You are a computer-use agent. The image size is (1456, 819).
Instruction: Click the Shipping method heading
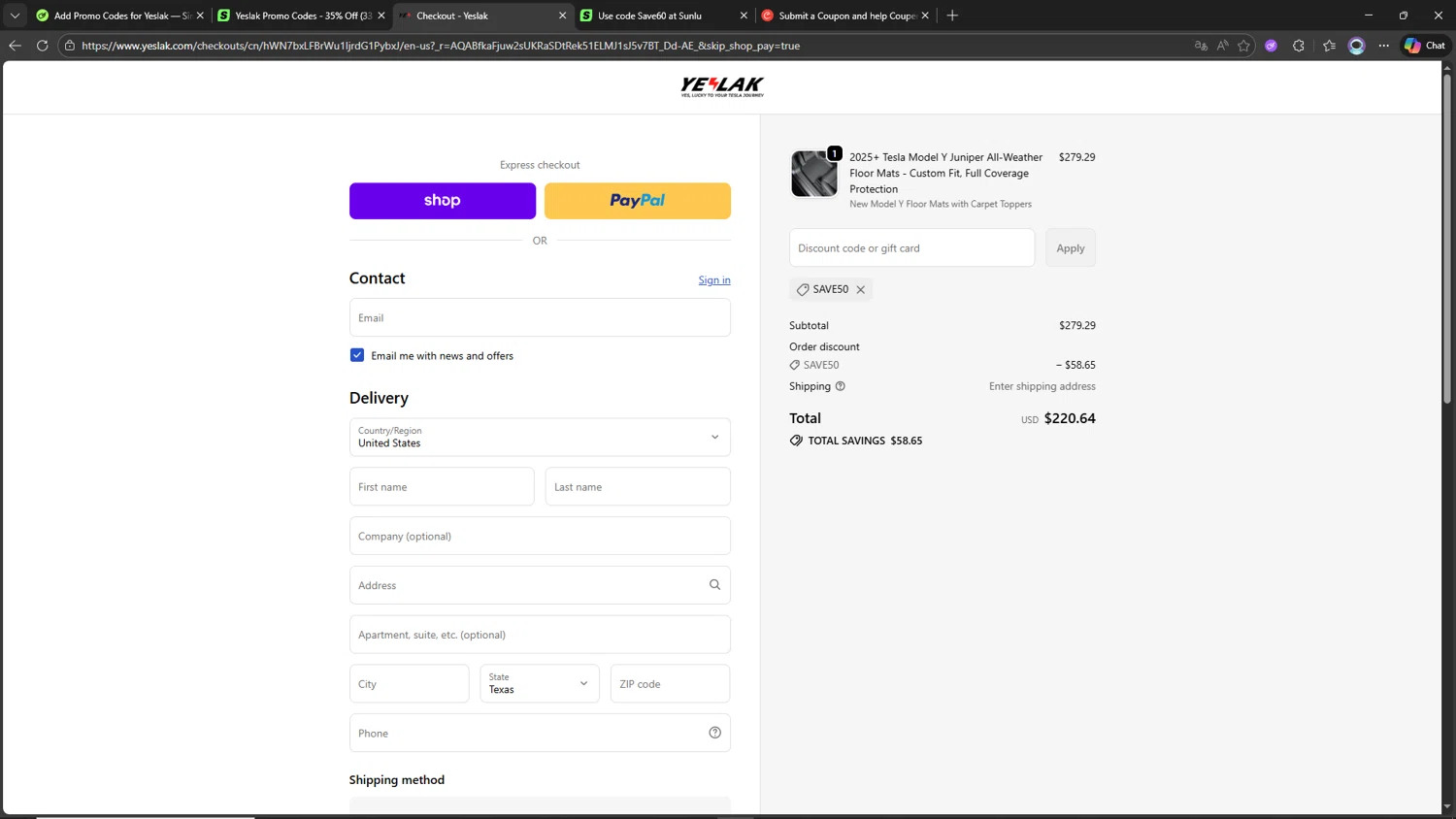(397, 780)
